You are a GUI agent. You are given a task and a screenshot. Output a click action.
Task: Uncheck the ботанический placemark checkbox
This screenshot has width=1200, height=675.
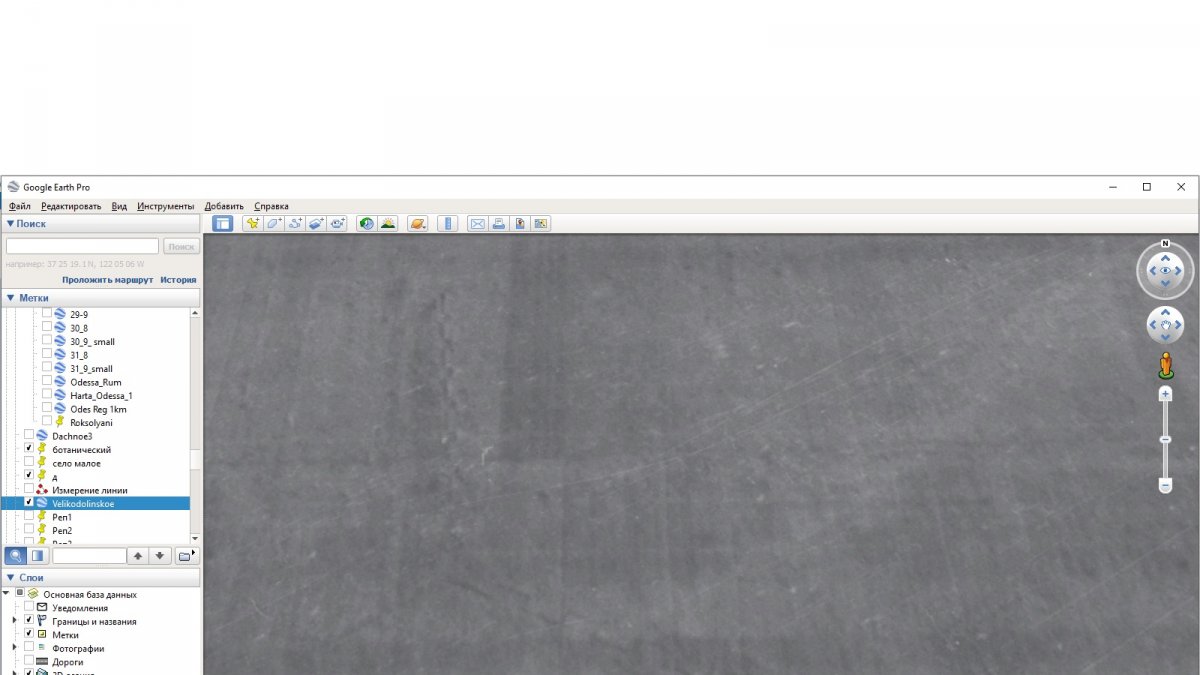pos(29,449)
